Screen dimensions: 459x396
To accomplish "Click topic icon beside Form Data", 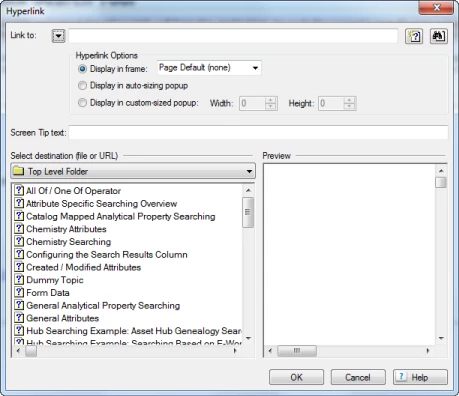I will point(19,292).
